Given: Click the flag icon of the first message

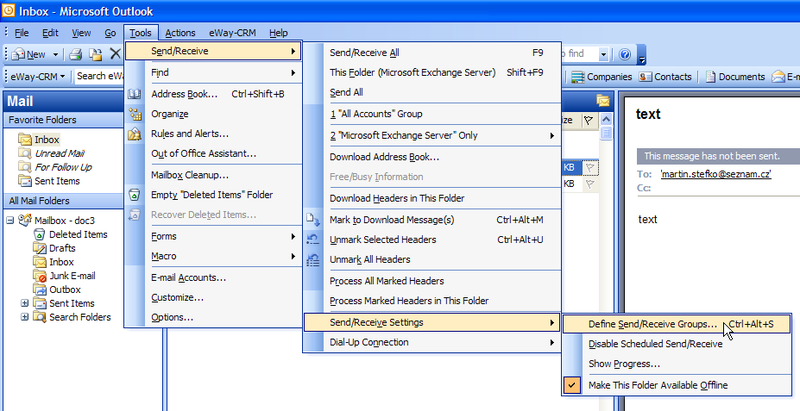Looking at the screenshot, I should [590, 167].
